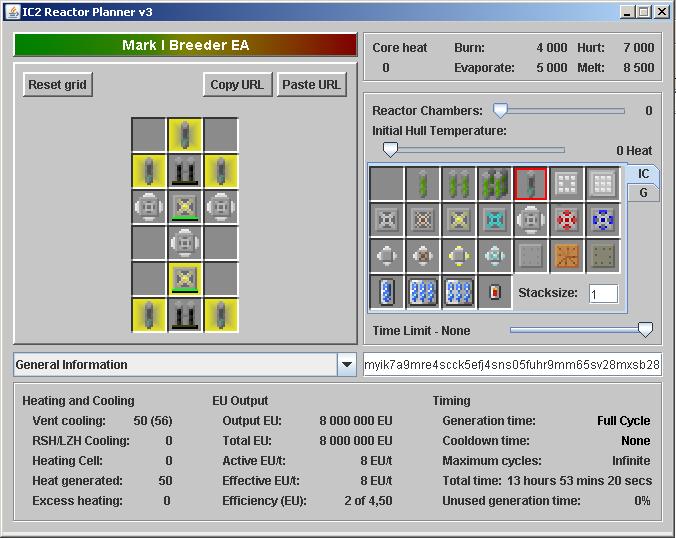The width and height of the screenshot is (676, 538).
Task: Select the gold Overclocked Heat Vent palette item
Action: tap(459, 220)
